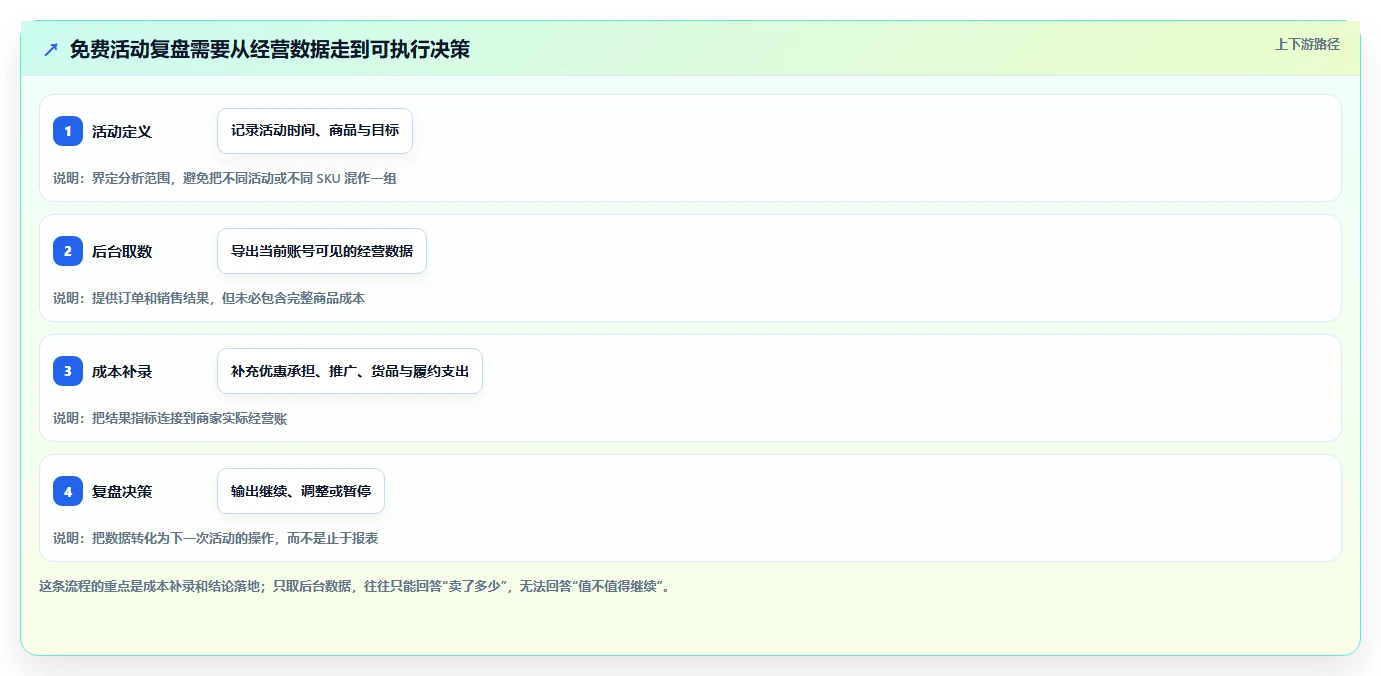The image size is (1381, 676).
Task: Click the 复盘决策 step label
Action: 122,491
